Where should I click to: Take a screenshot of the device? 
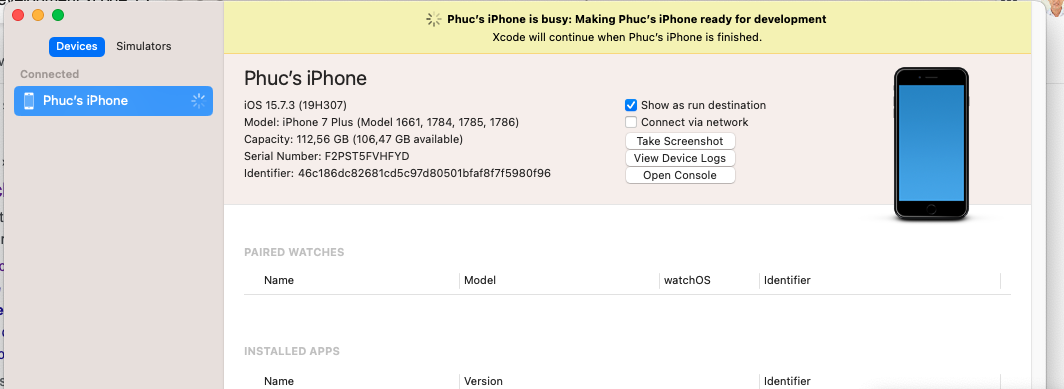click(680, 141)
